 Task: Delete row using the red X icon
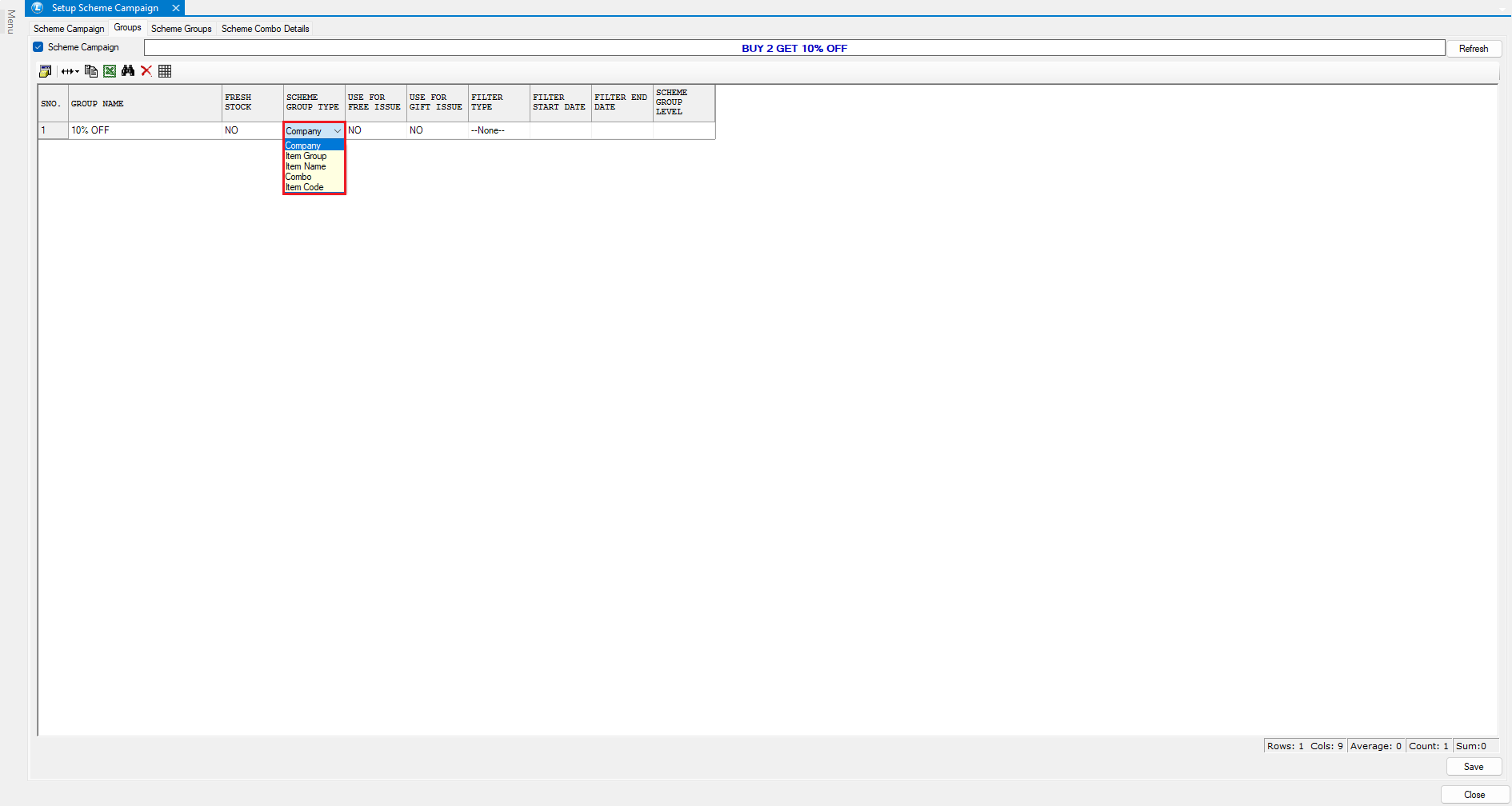[x=146, y=71]
